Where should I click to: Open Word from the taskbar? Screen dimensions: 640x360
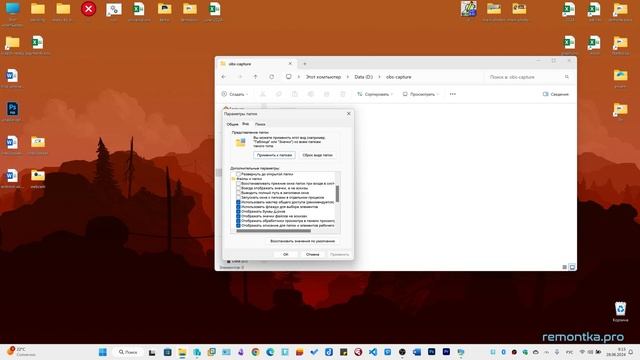[417, 352]
